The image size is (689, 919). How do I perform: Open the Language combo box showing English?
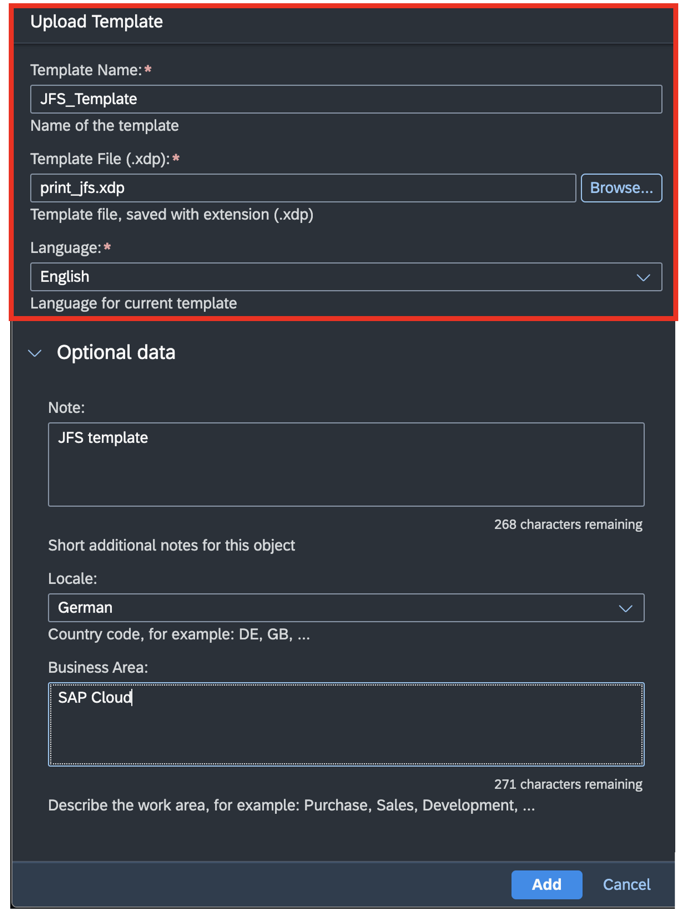pos(330,277)
